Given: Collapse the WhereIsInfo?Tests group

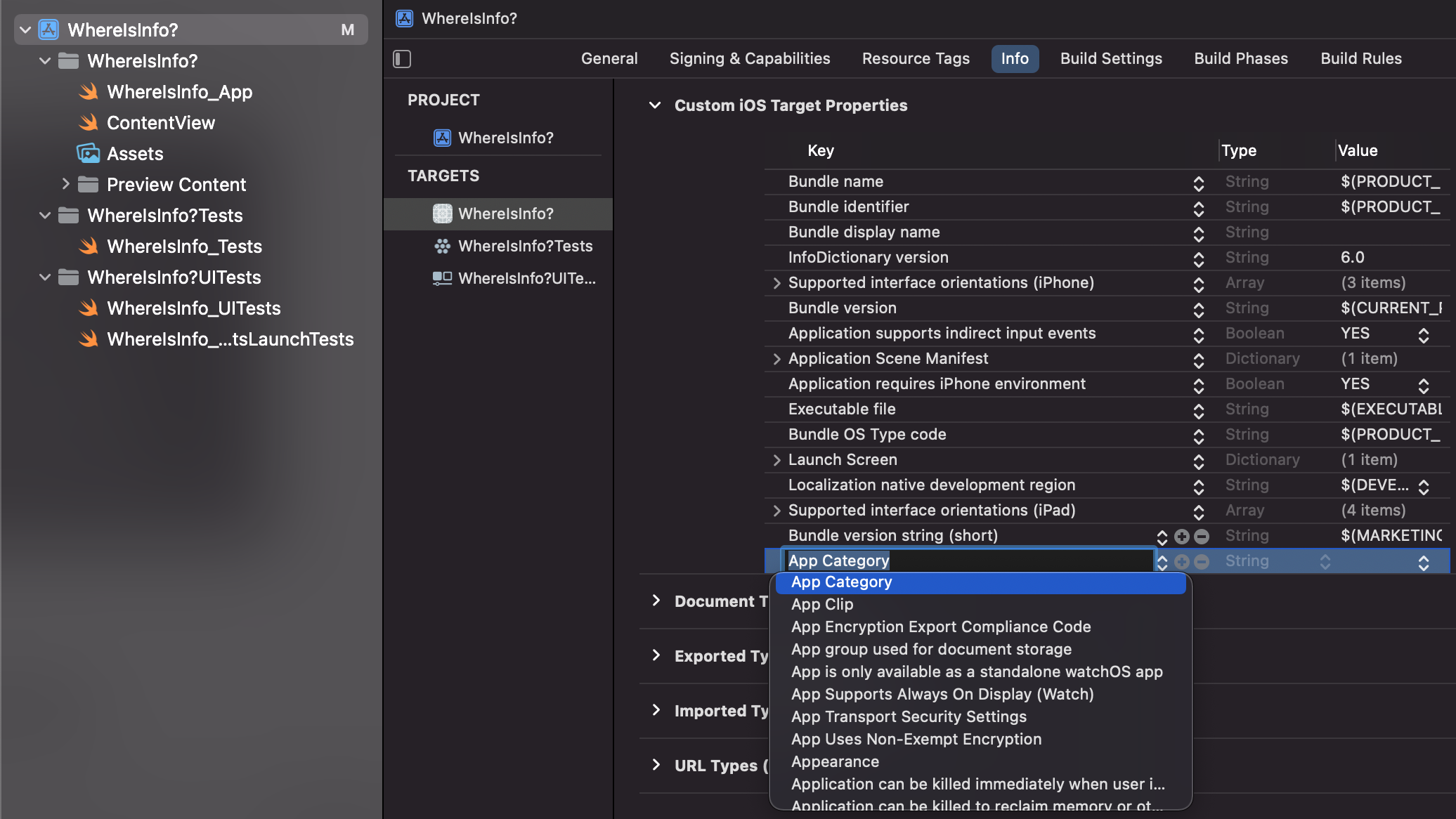Looking at the screenshot, I should (45, 216).
